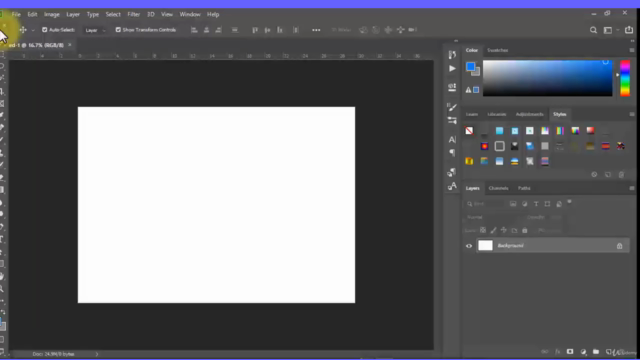The height and width of the screenshot is (360, 640).
Task: Close the document tab with X
Action: 70,45
